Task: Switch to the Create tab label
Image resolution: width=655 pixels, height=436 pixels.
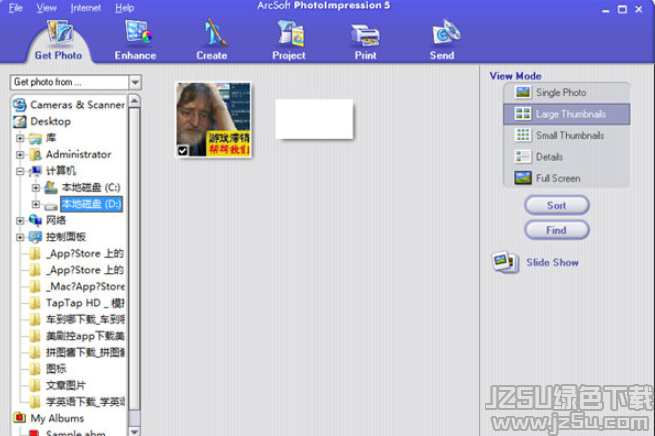Action: click(x=212, y=56)
